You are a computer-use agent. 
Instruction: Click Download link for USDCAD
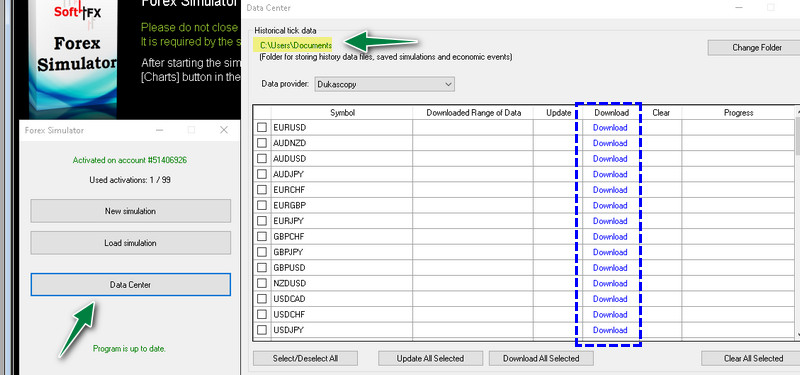(x=610, y=298)
